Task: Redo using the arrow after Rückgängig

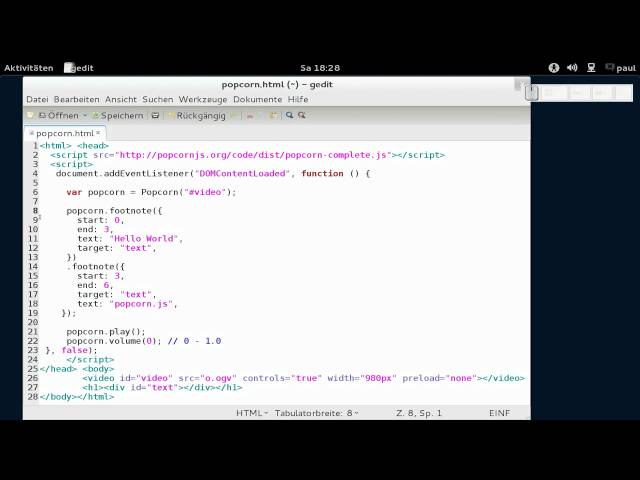Action: coord(234,116)
